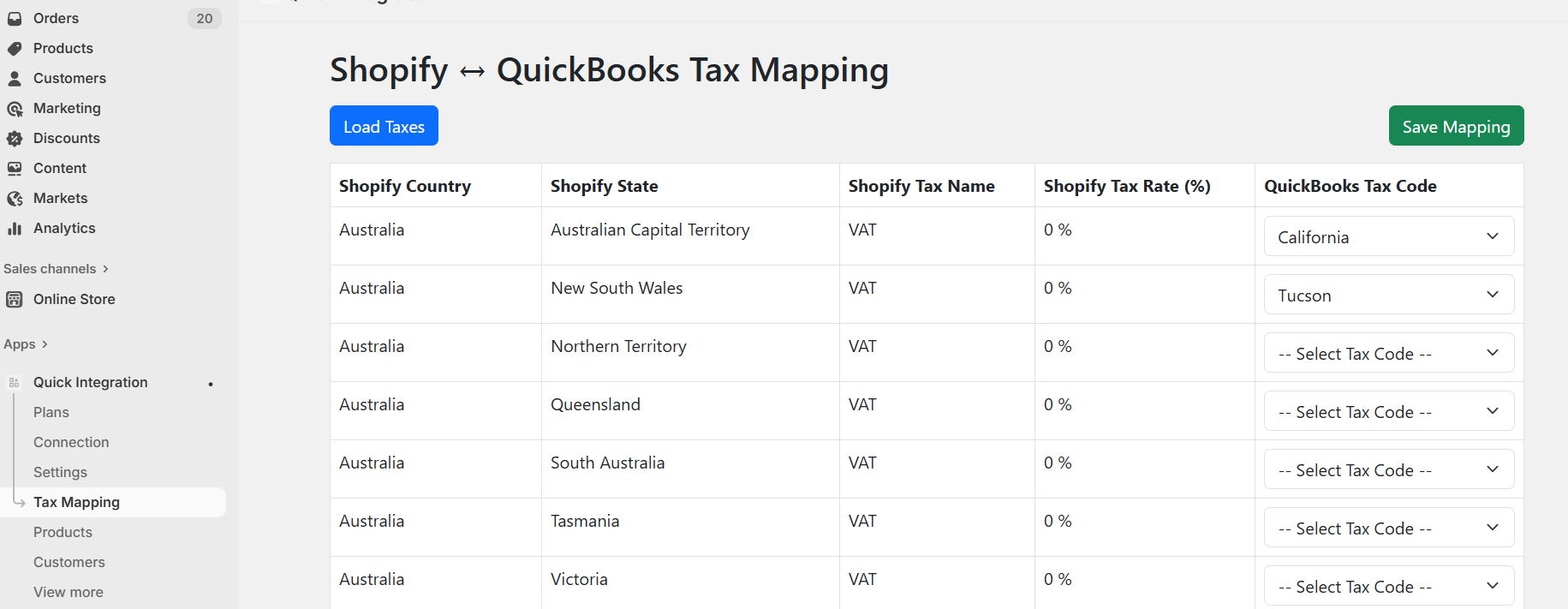This screenshot has height=609, width=1568.
Task: Click the Products tag icon
Action: click(15, 49)
